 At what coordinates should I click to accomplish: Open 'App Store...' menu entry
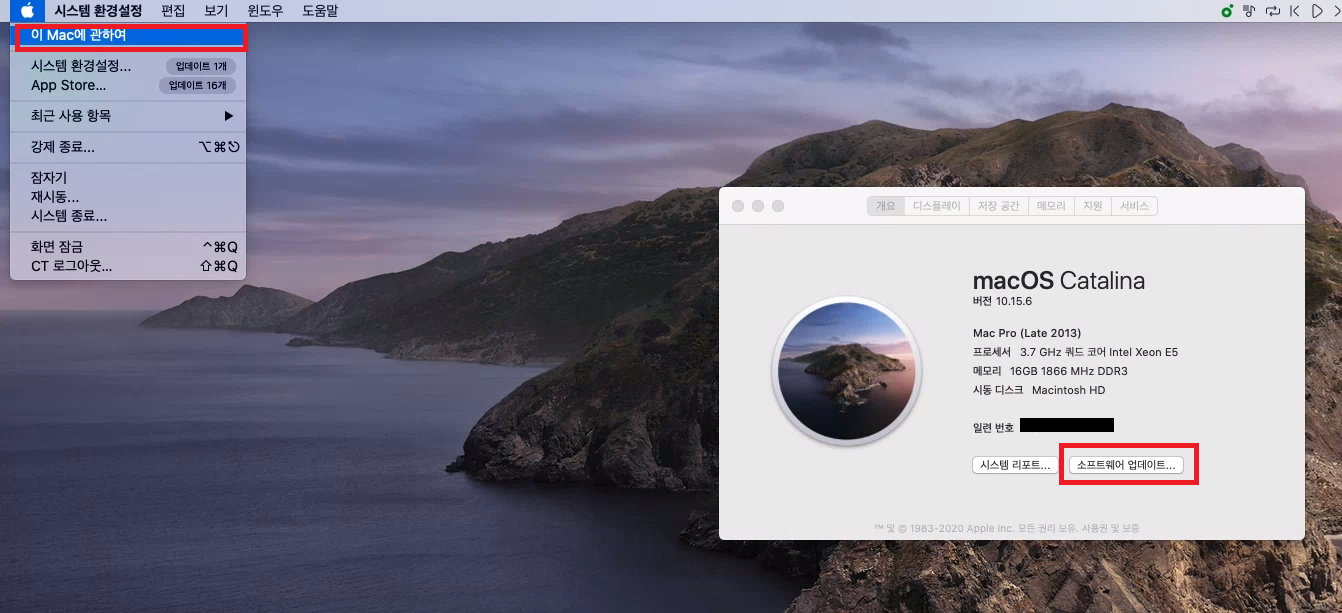128,85
